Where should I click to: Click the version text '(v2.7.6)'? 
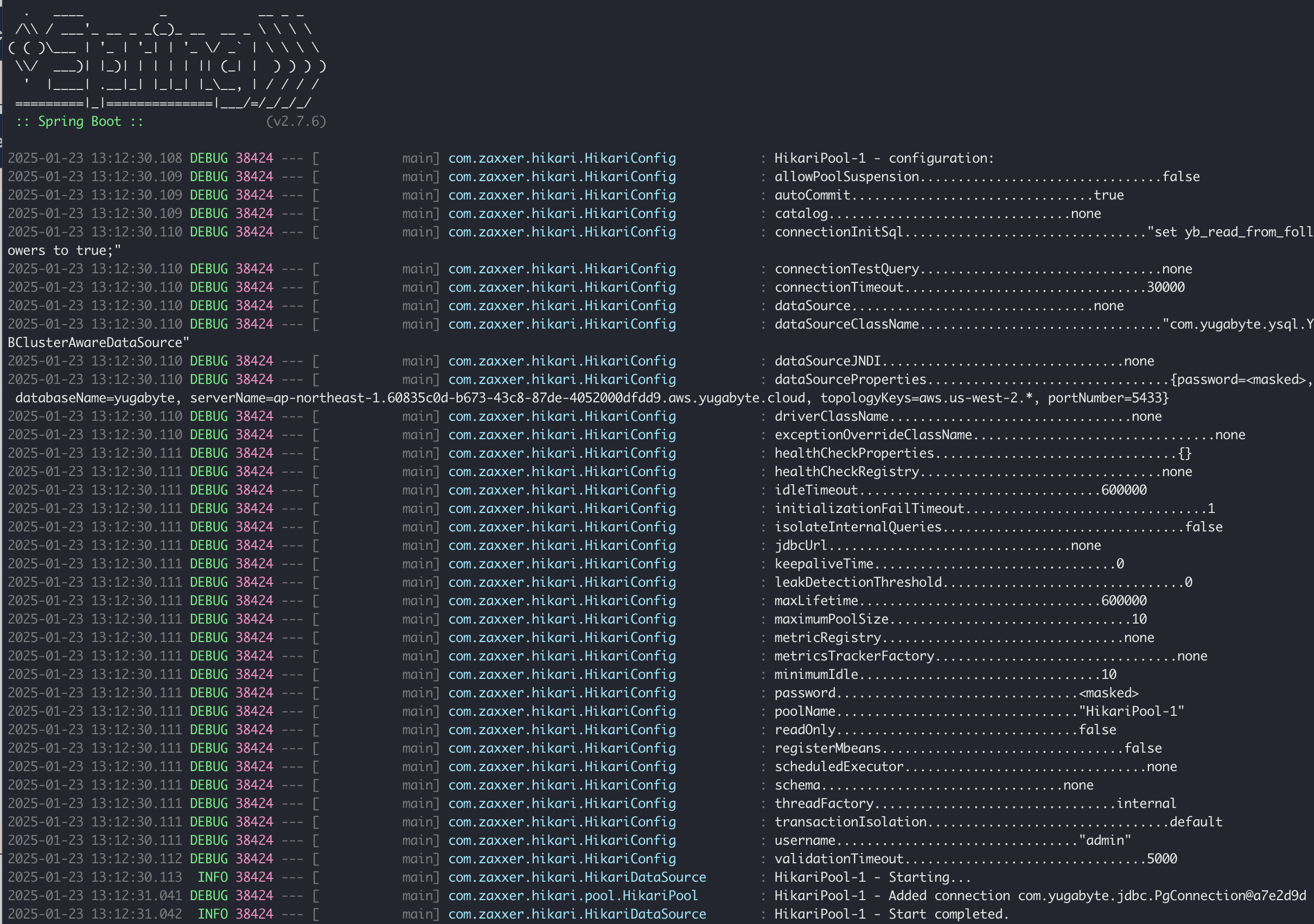296,121
